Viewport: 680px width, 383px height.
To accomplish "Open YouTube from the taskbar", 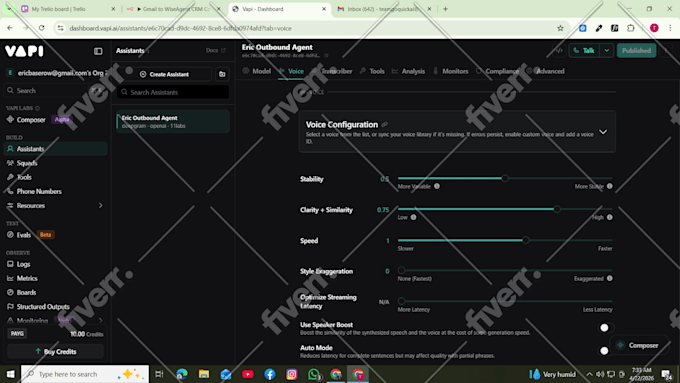I will click(x=248, y=374).
